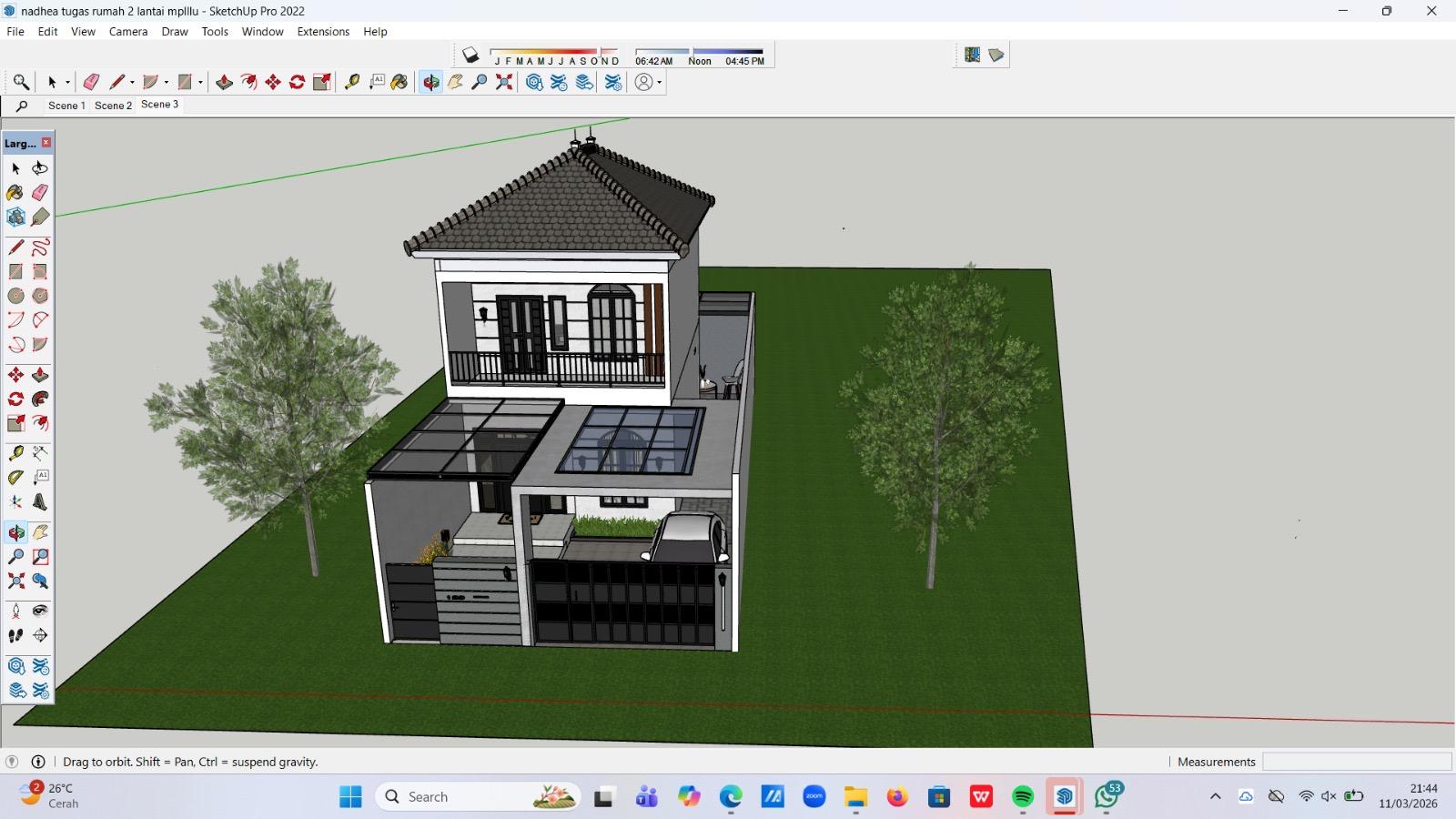Click the Measurements input box
Image resolution: width=1456 pixels, height=819 pixels.
point(1356,762)
